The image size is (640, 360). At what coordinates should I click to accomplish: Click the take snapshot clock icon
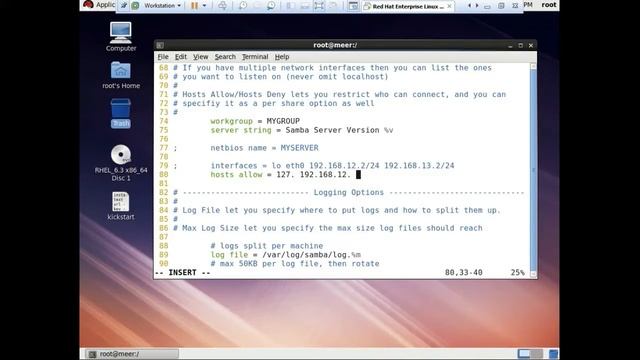tap(243, 6)
